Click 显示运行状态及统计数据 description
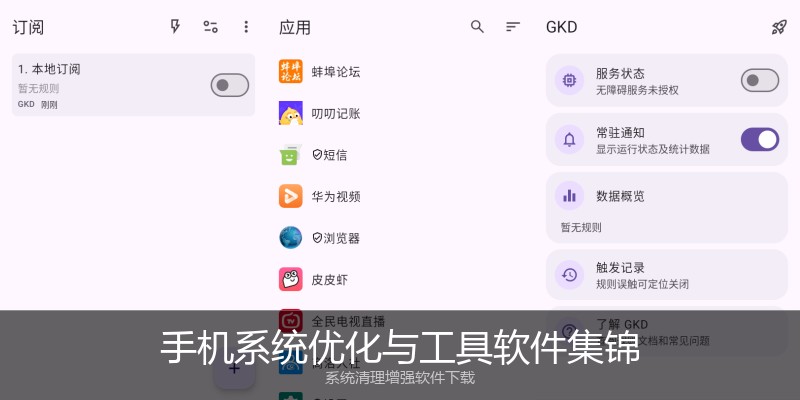 653,149
